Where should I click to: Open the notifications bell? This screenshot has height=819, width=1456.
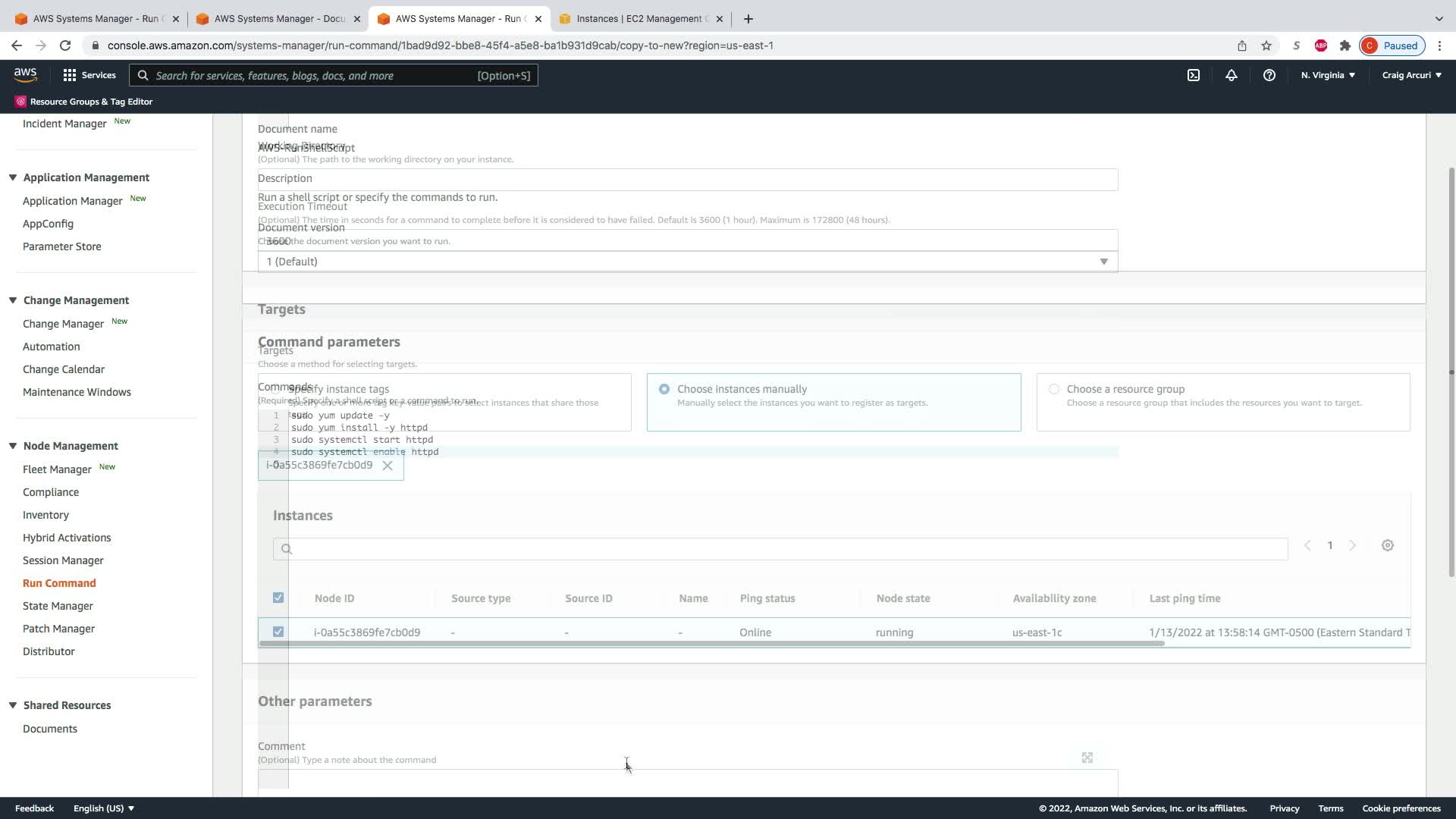click(x=1232, y=75)
